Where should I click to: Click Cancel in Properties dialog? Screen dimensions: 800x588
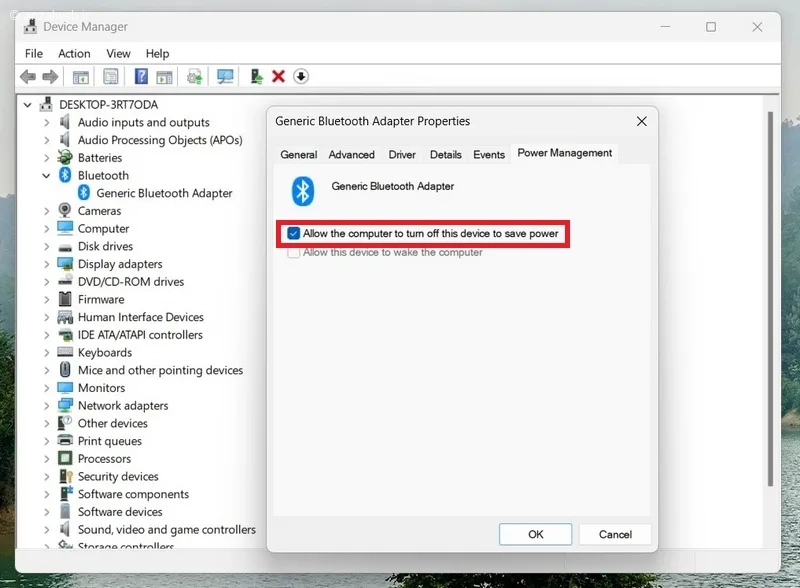tap(615, 534)
